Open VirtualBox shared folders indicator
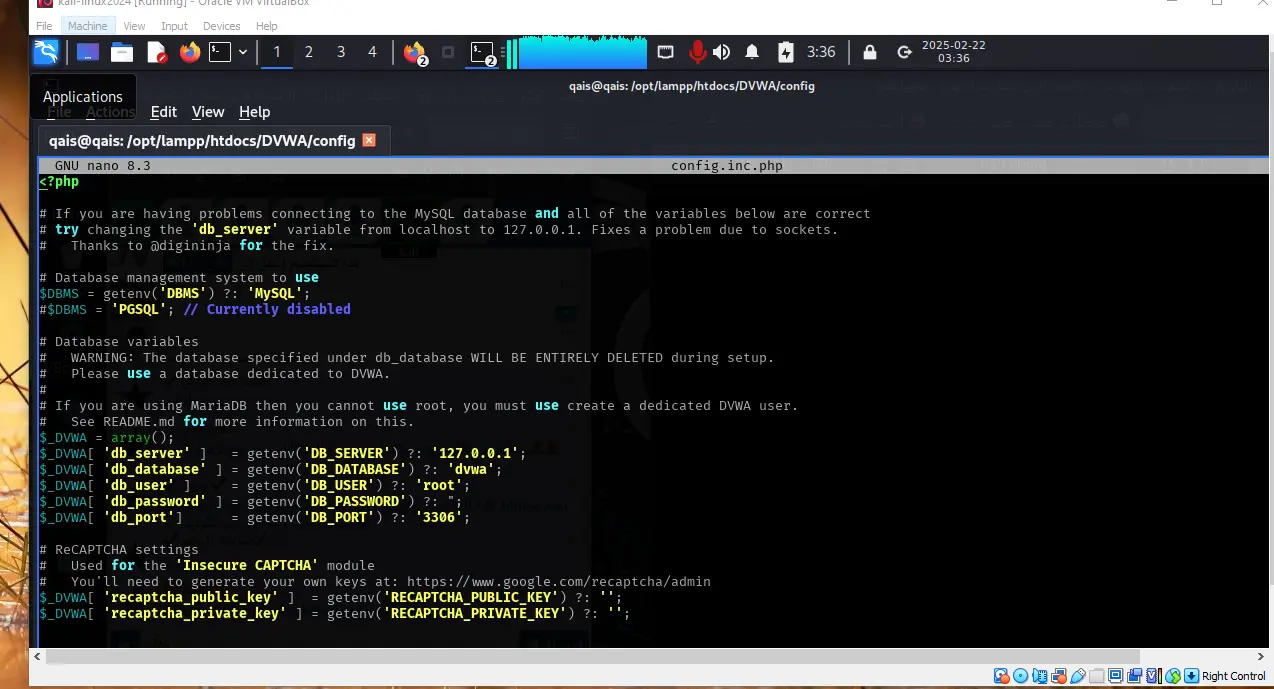1274x689 pixels. pos(1098,676)
